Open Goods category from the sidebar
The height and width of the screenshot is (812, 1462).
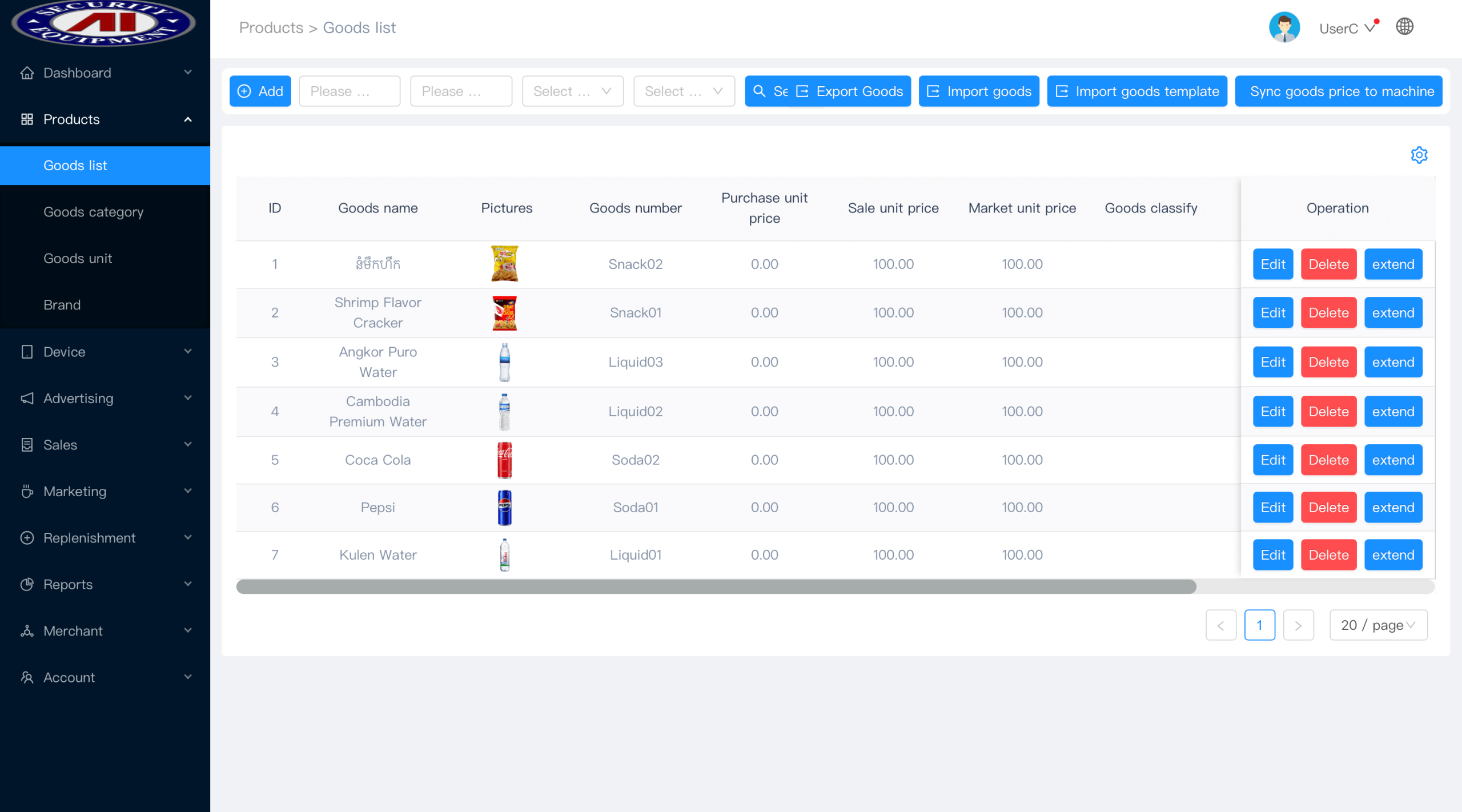pos(94,212)
